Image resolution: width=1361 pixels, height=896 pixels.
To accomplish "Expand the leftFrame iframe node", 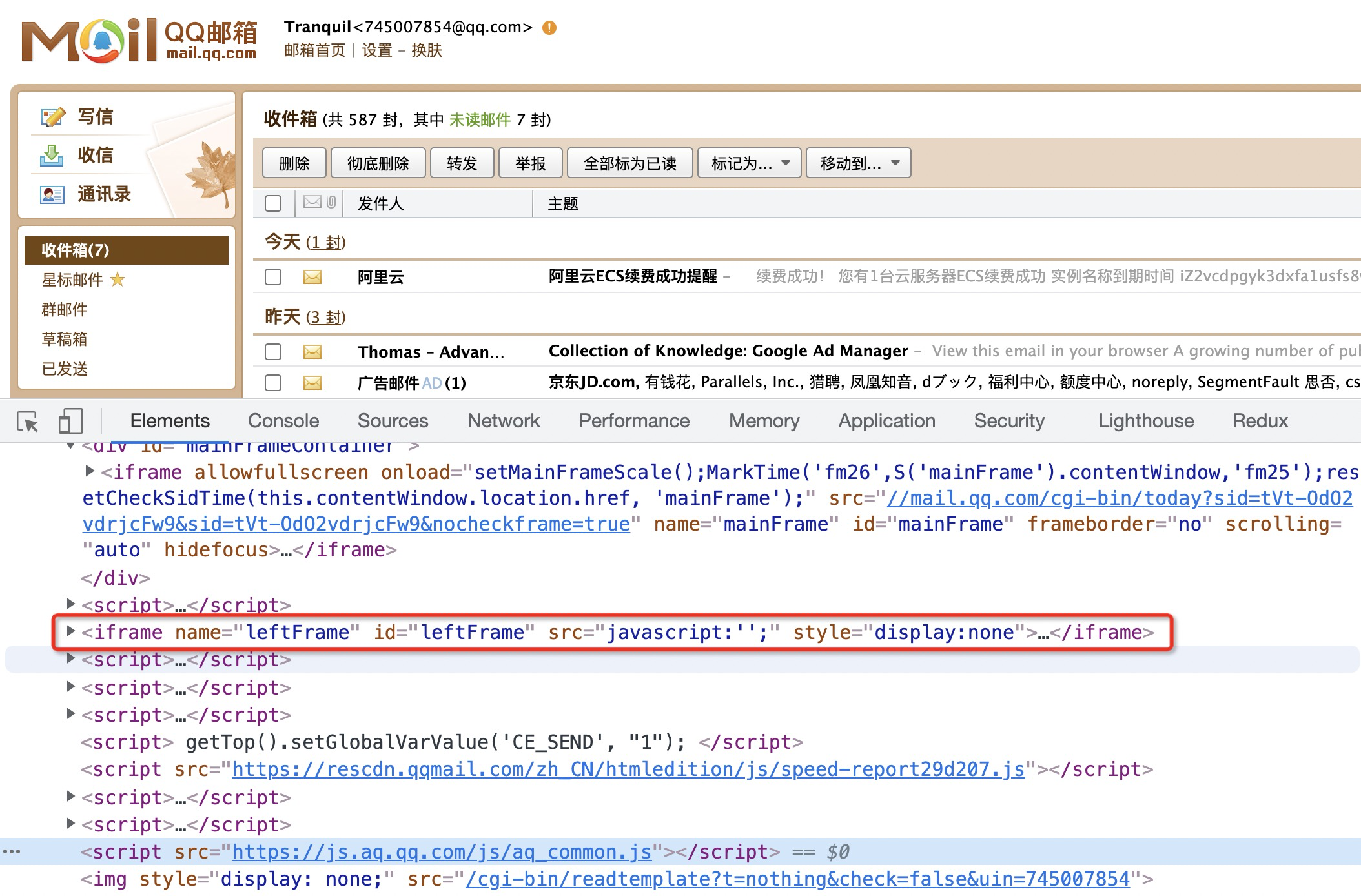I will point(70,631).
